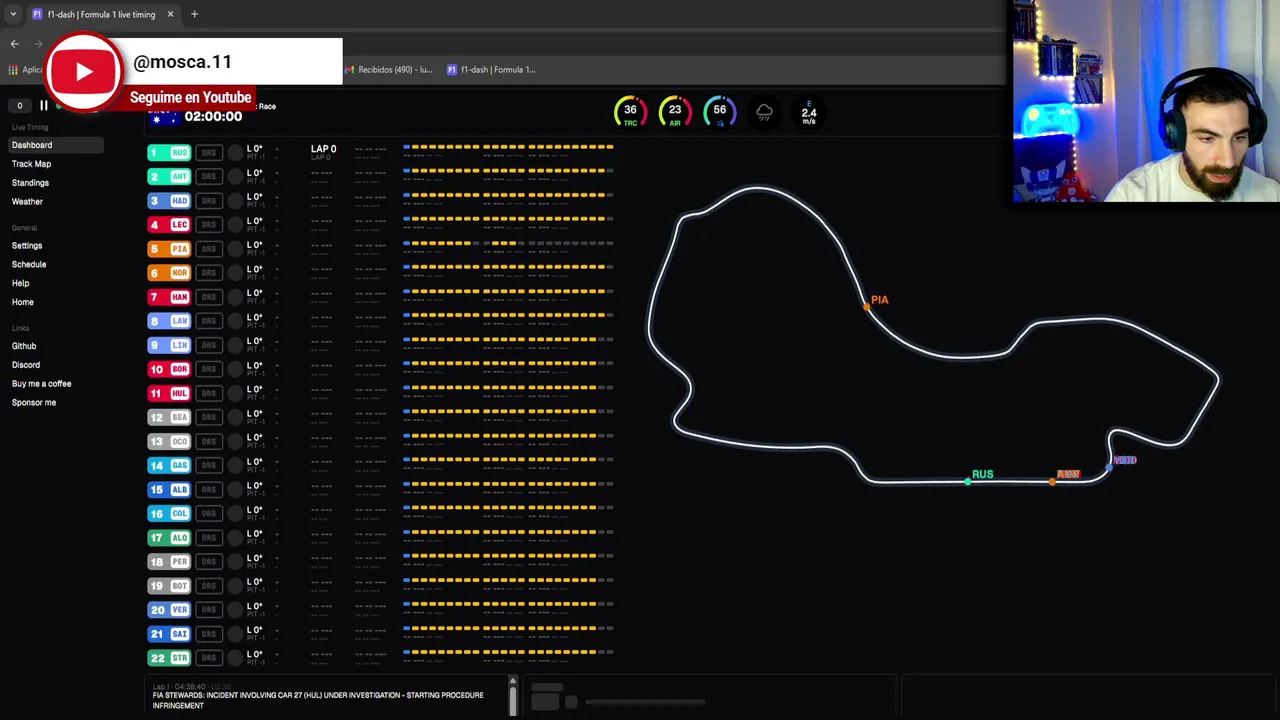Screen dimensions: 1280x720
Task: Open the Help page
Action: (20, 284)
